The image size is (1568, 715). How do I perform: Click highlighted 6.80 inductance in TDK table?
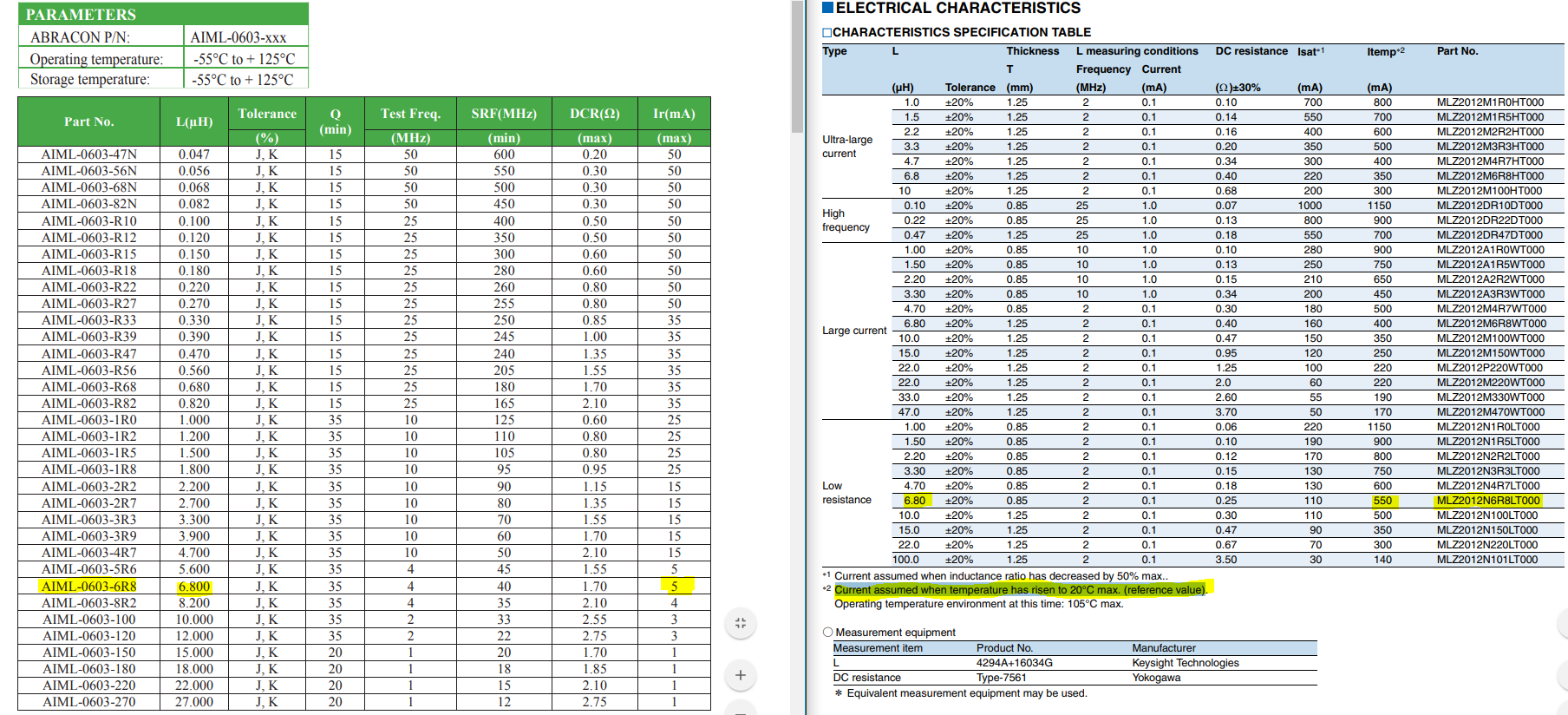point(917,501)
